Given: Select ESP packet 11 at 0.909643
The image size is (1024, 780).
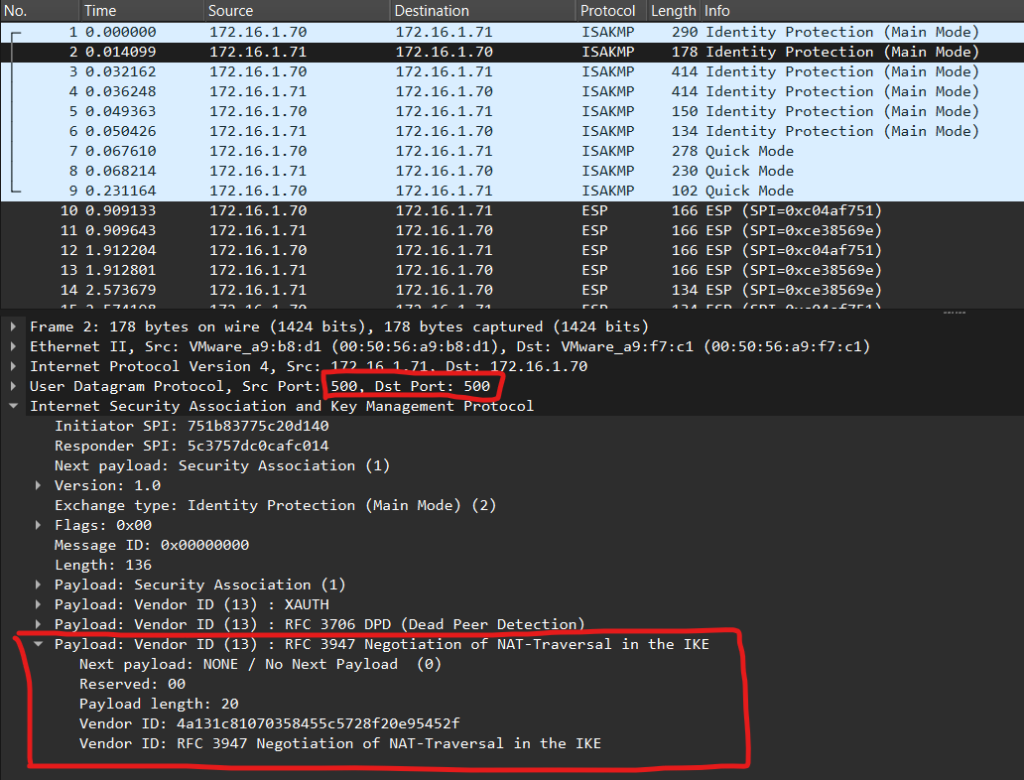Looking at the screenshot, I should click(512, 231).
